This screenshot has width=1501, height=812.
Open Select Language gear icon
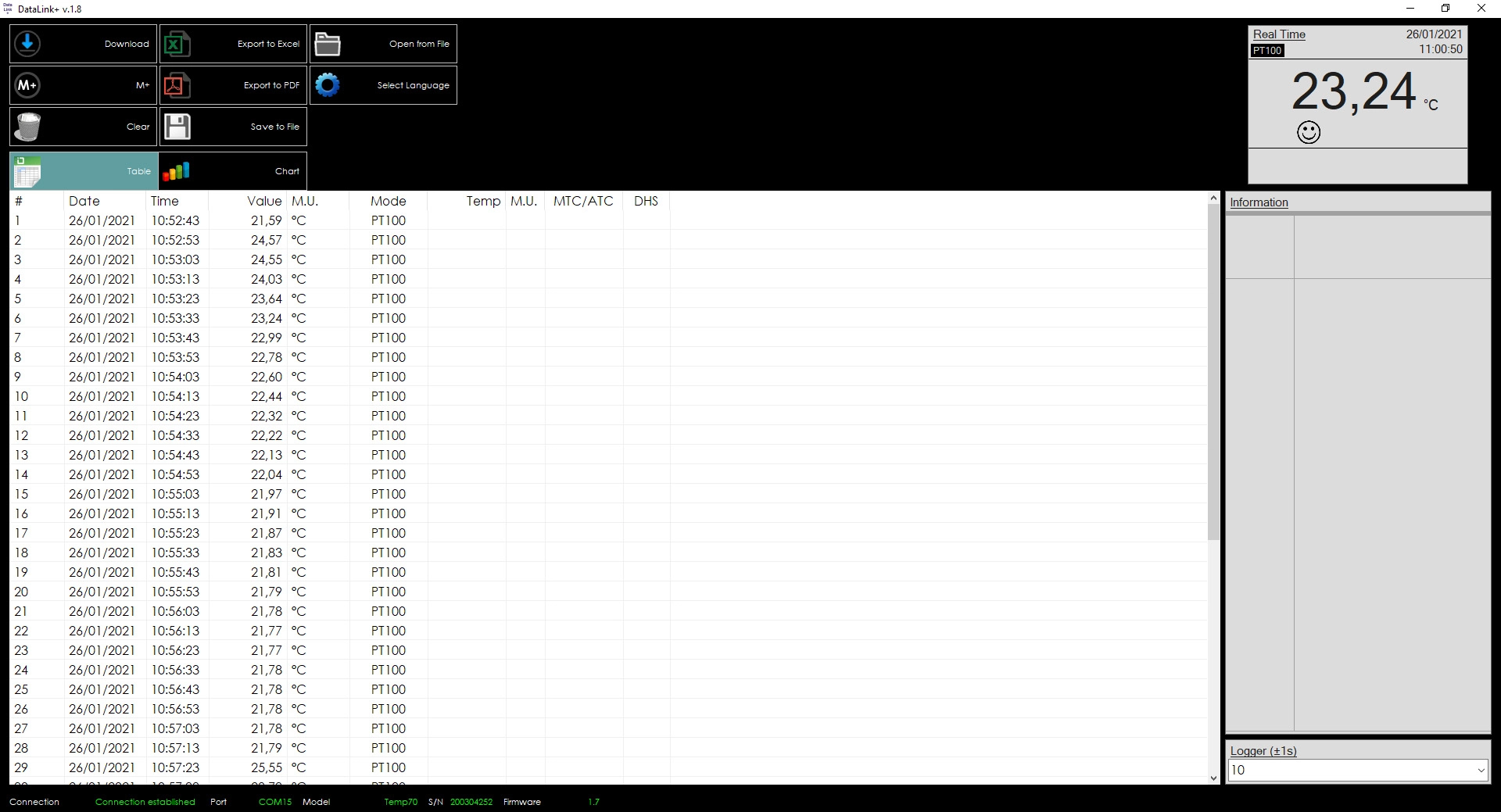327,85
